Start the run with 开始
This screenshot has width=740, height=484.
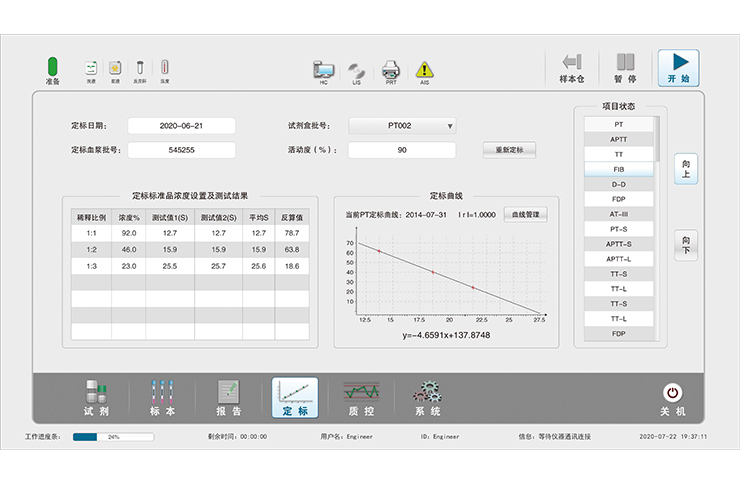(679, 68)
